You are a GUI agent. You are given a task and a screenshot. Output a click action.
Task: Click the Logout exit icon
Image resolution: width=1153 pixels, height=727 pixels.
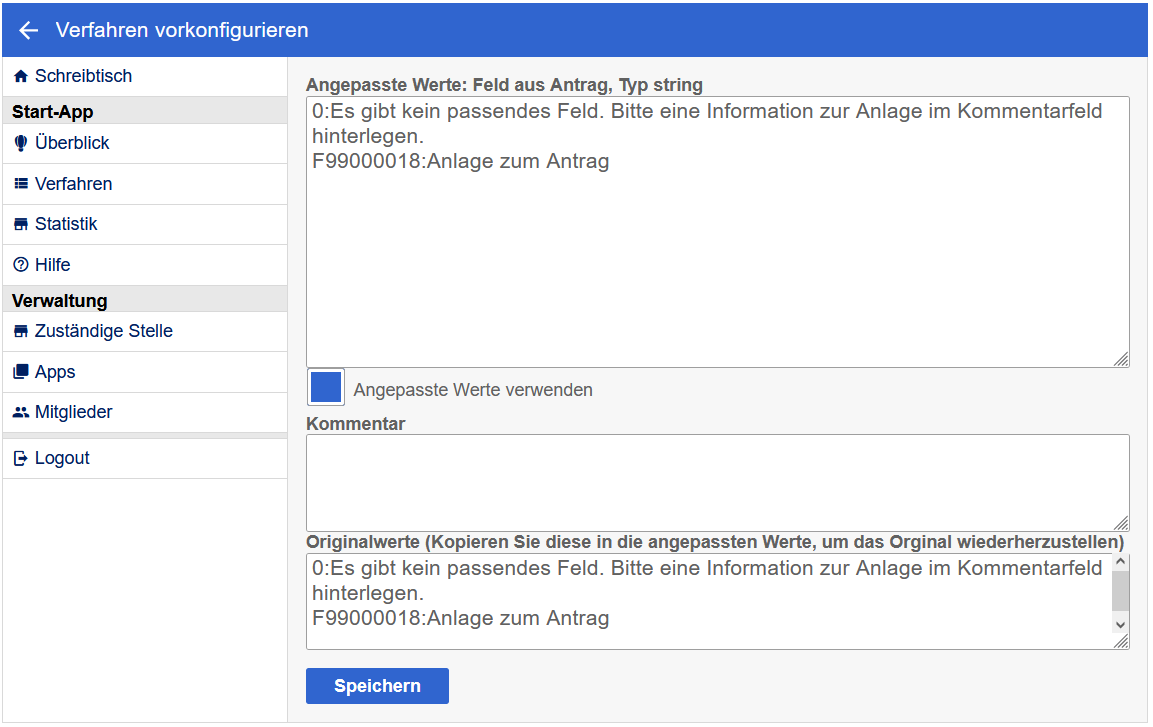coord(21,459)
